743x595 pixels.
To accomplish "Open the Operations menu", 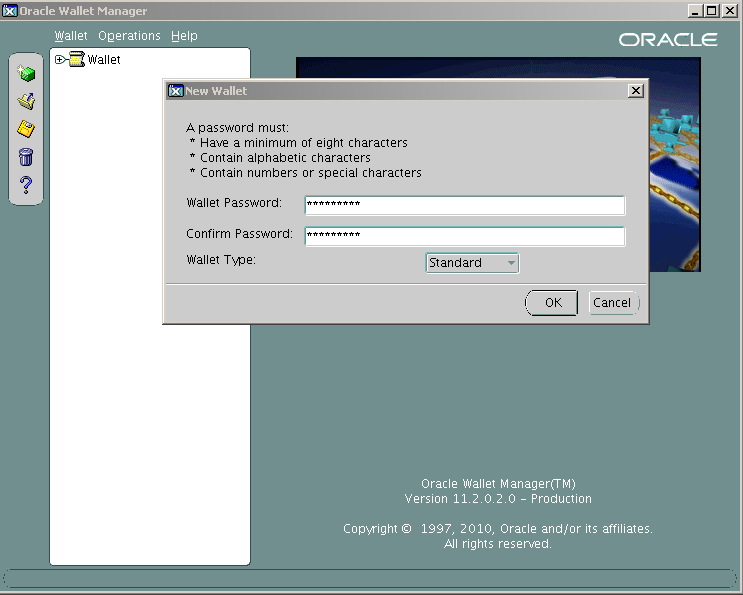I will (x=129, y=36).
